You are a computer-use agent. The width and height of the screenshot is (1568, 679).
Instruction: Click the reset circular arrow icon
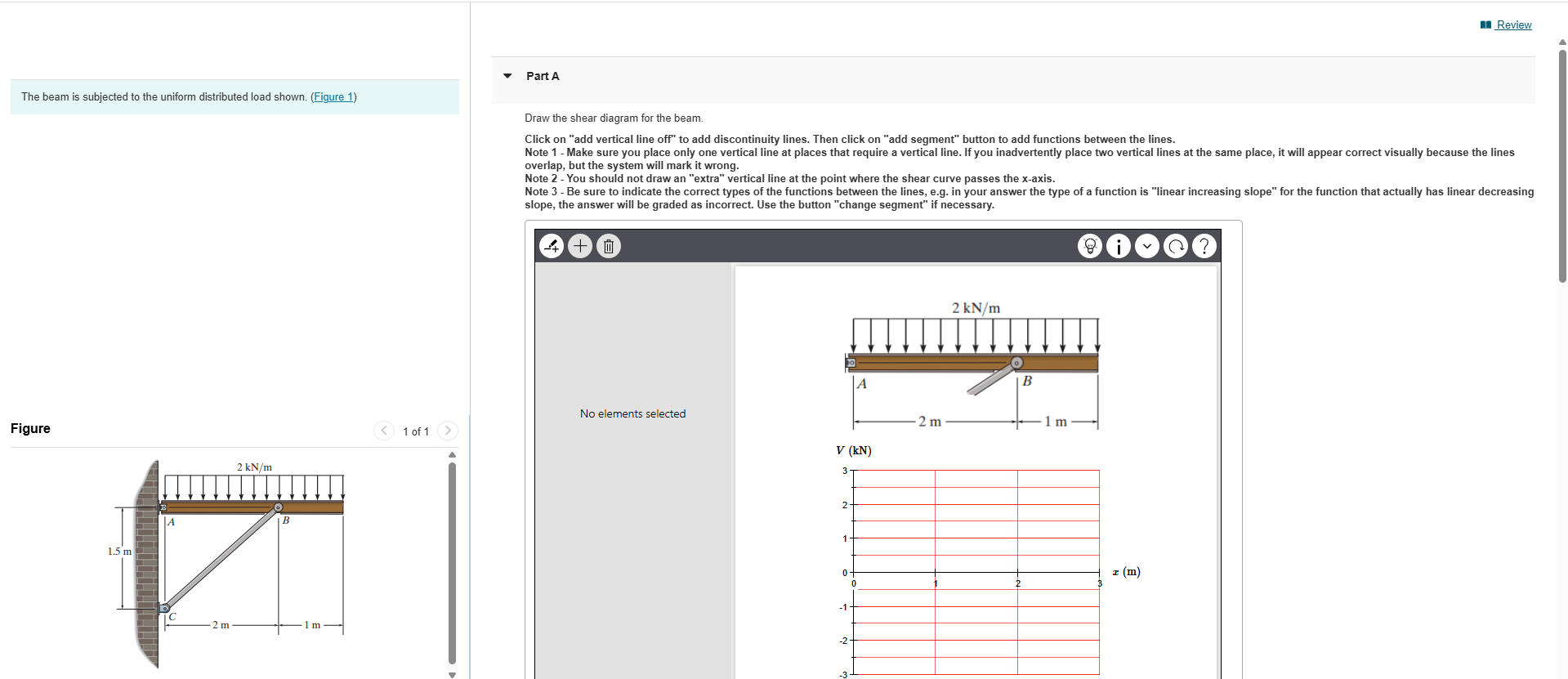tap(1176, 246)
